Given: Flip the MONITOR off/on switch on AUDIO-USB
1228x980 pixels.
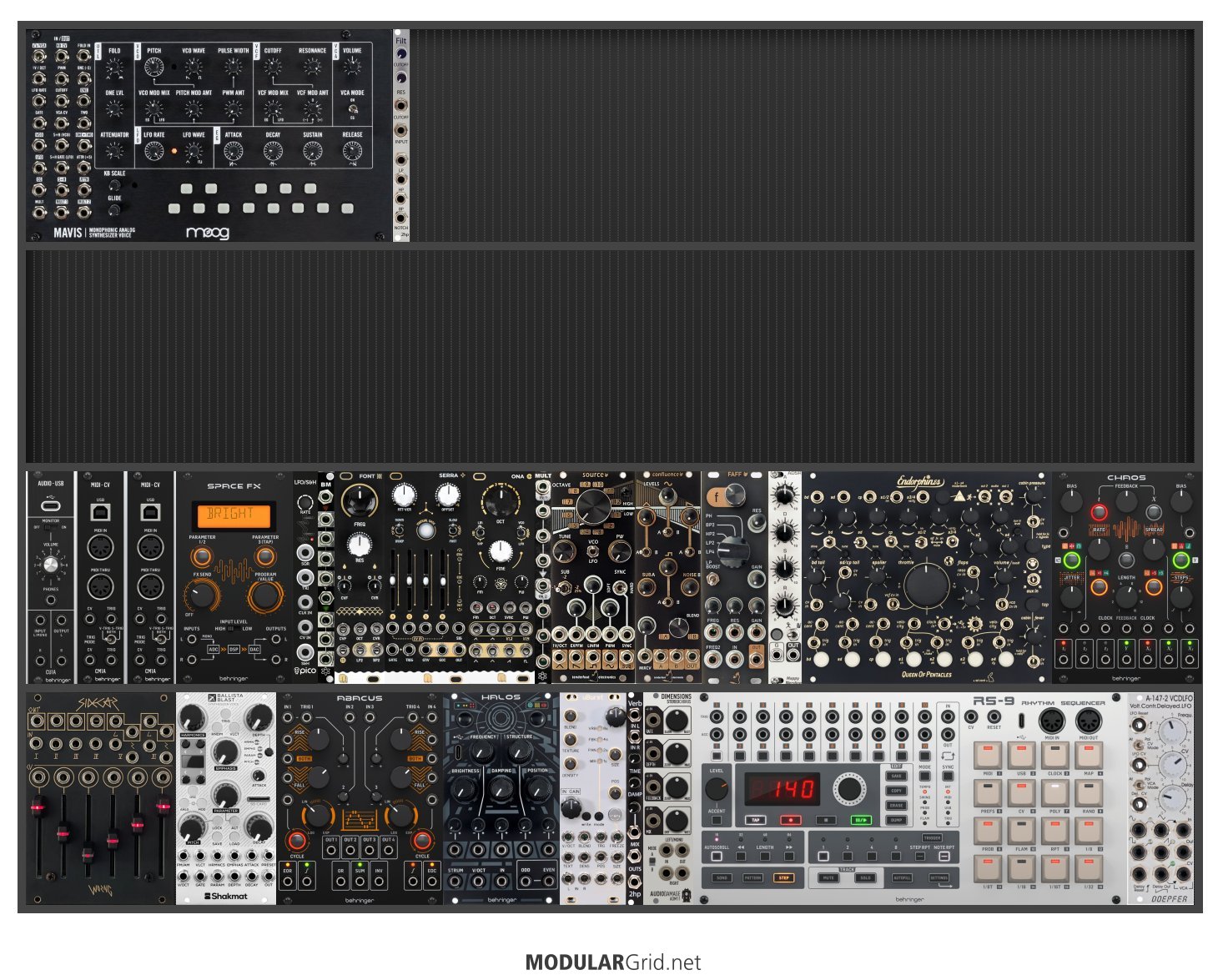Looking at the screenshot, I should click(x=49, y=527).
